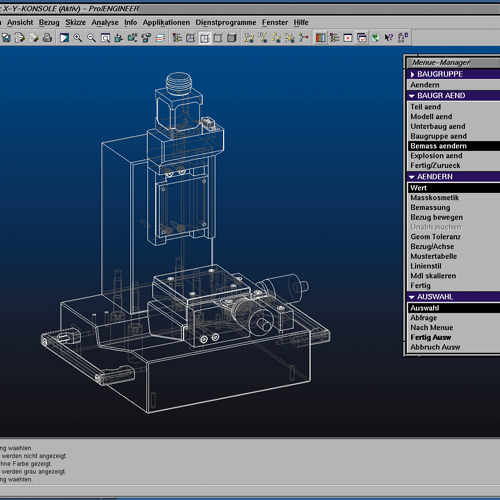This screenshot has height=500, width=500.
Task: Click the zoom out magnifier icon
Action: pyautogui.click(x=91, y=38)
